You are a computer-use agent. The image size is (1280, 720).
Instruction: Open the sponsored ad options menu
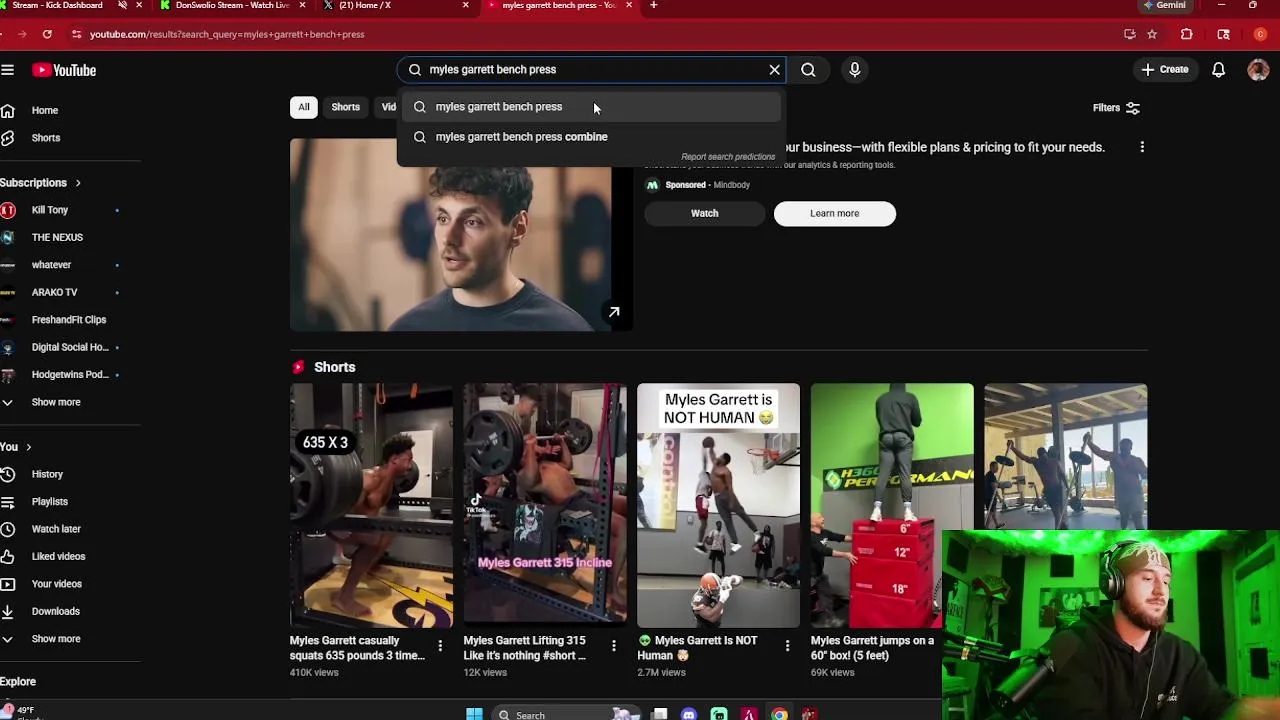(x=1142, y=147)
